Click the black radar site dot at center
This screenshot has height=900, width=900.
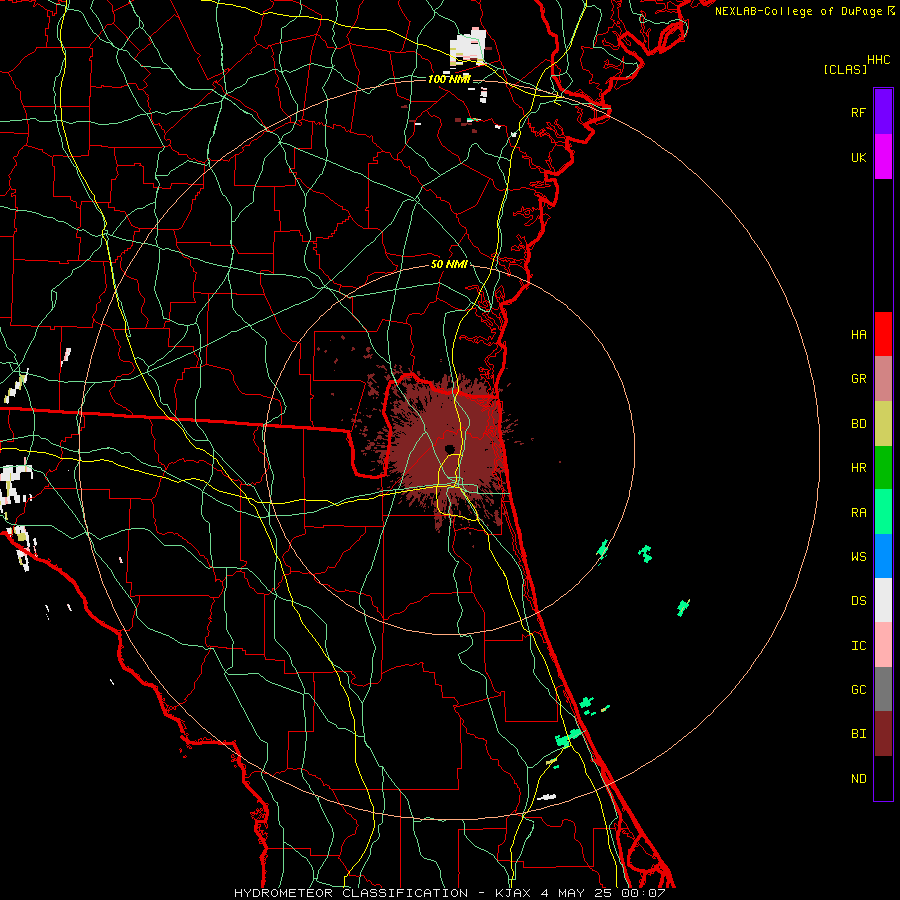pos(449,449)
